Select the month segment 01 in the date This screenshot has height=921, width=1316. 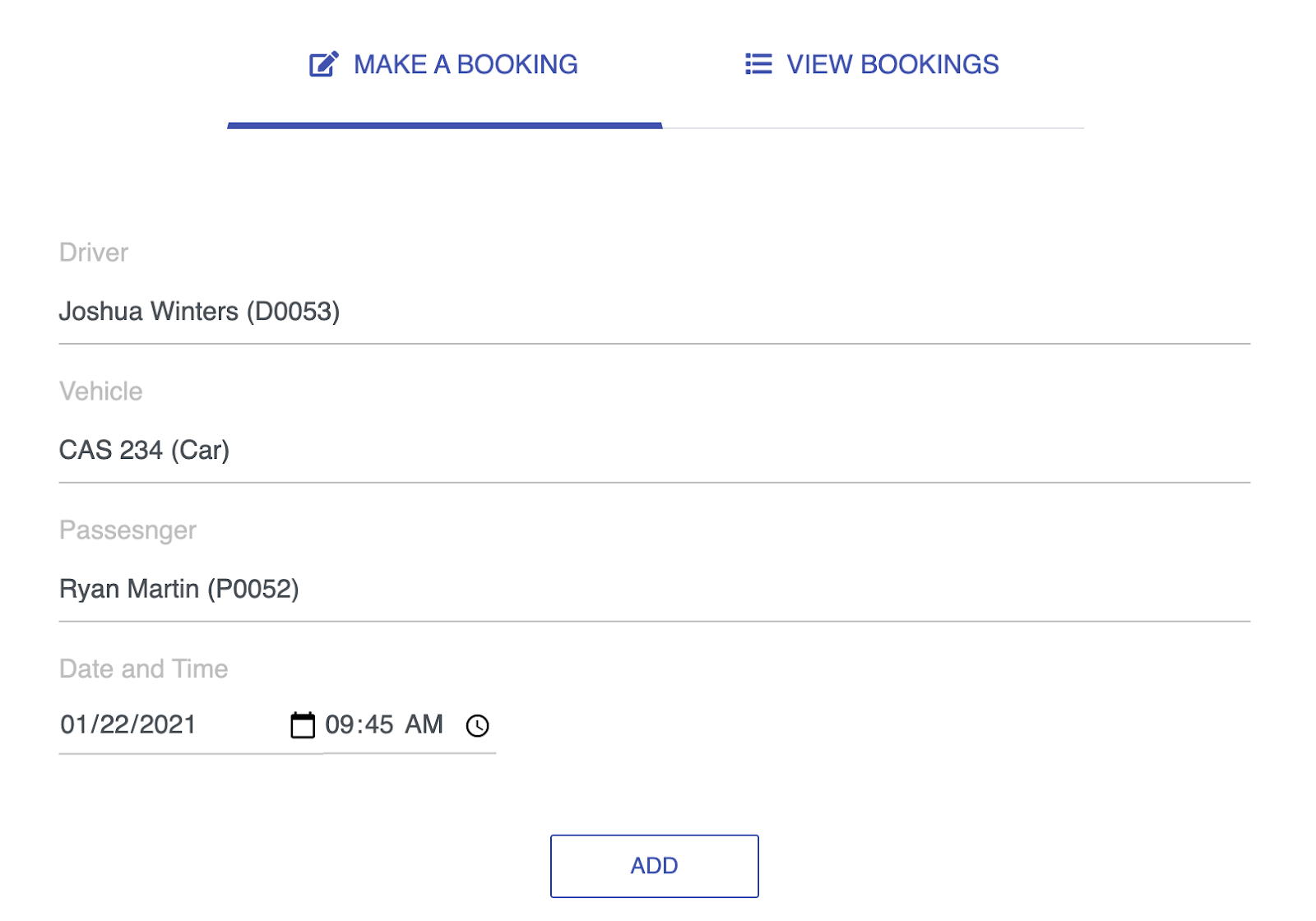tap(74, 724)
